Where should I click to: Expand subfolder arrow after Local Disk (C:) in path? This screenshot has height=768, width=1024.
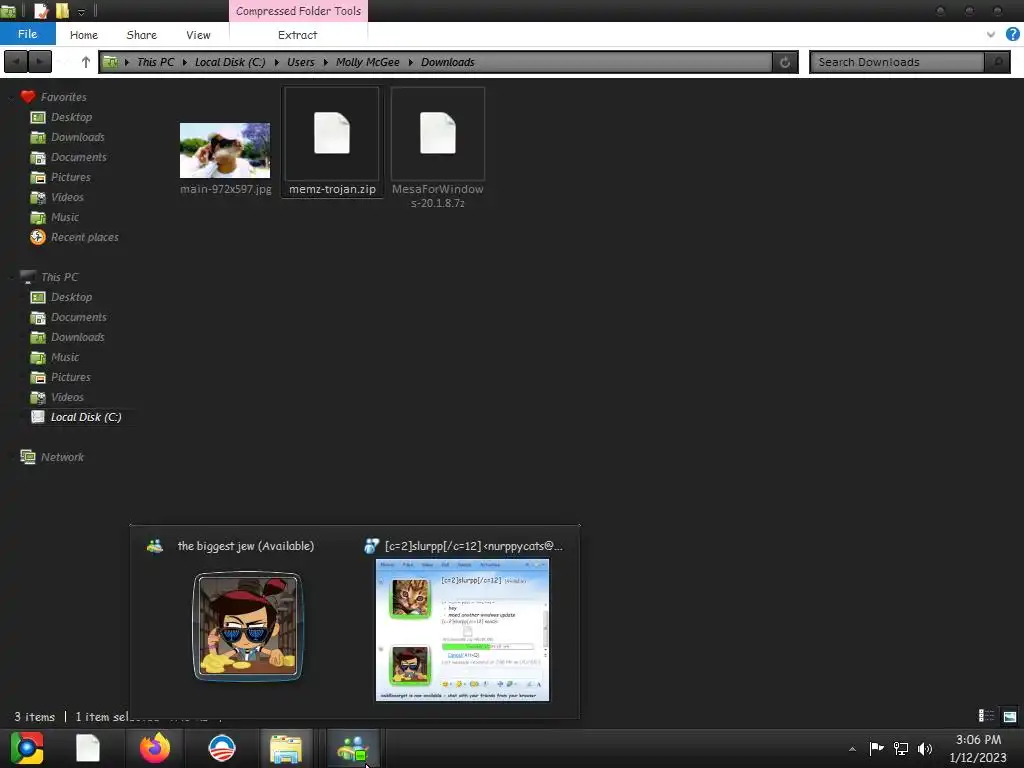pyautogui.click(x=276, y=62)
